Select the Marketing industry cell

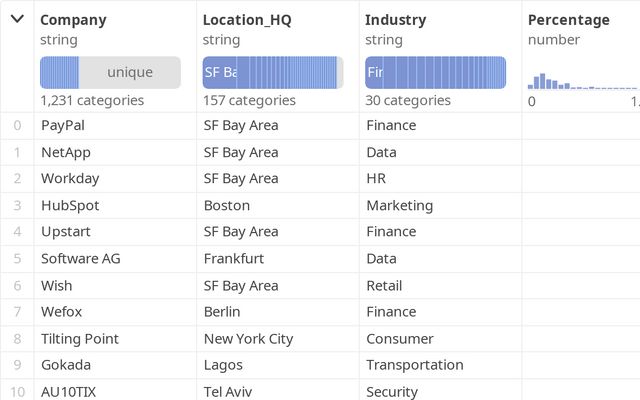(x=399, y=205)
